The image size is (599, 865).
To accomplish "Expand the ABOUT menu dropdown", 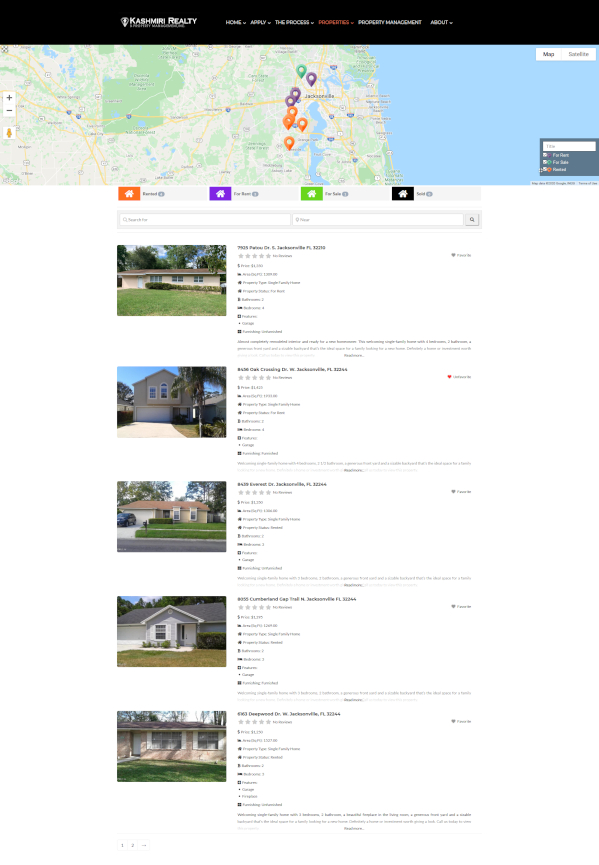I will [441, 23].
